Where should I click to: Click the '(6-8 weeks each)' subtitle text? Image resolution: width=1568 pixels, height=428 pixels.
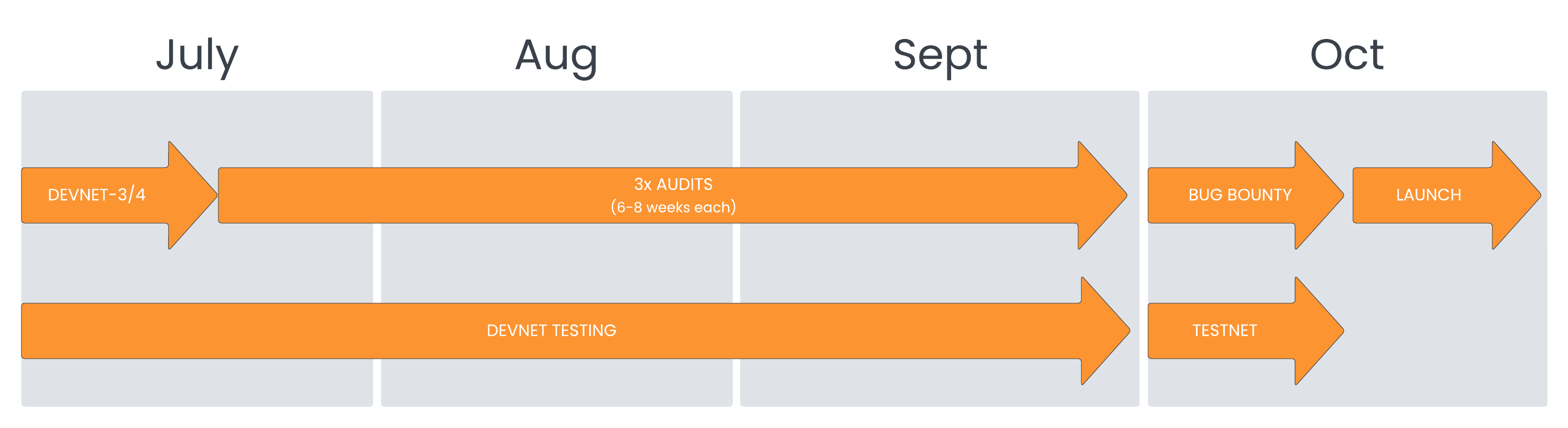673,207
